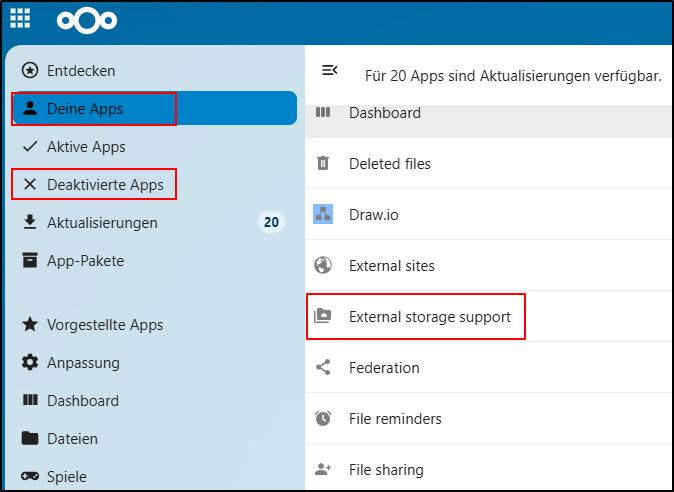The image size is (674, 492).
Task: Open Deaktivierte Apps category
Action: coord(104,185)
